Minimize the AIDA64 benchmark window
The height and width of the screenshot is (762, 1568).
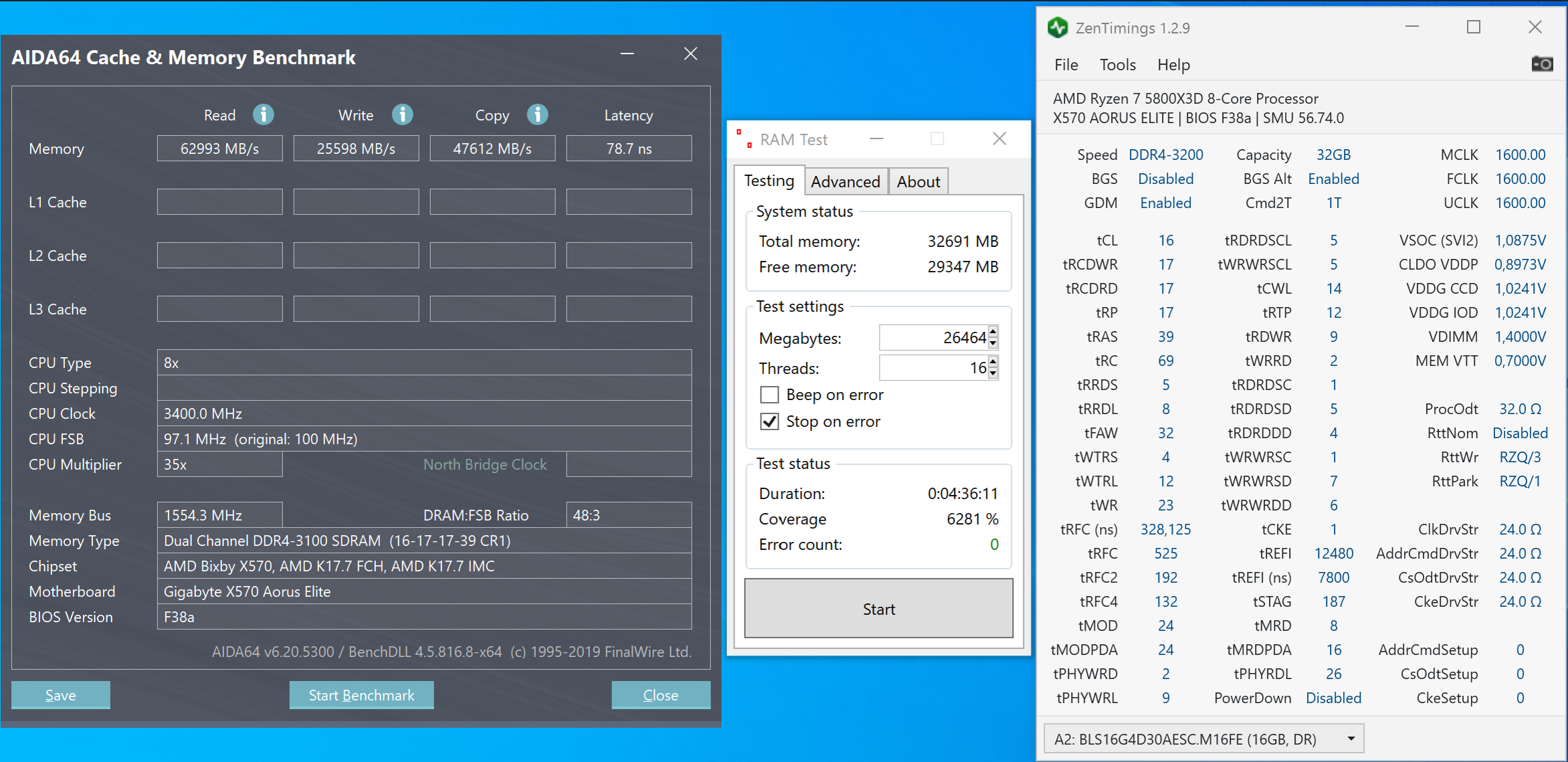627,54
